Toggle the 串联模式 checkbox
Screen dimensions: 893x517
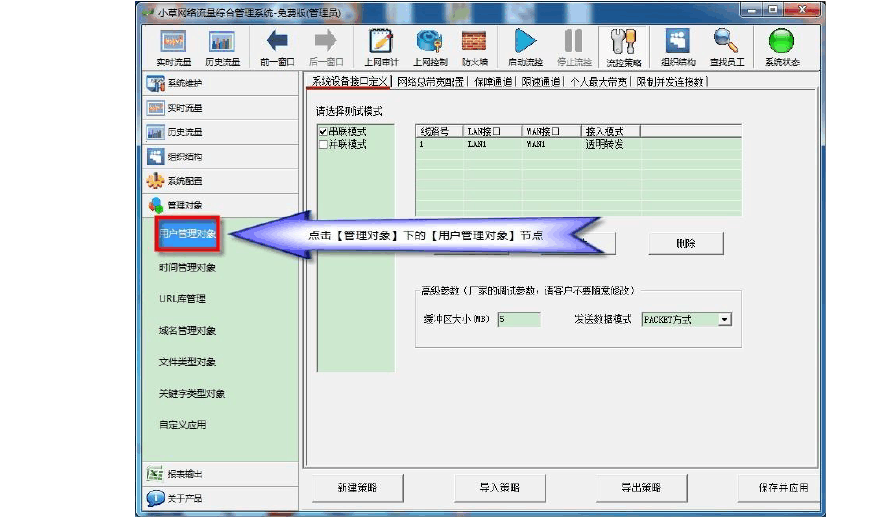[x=323, y=132]
